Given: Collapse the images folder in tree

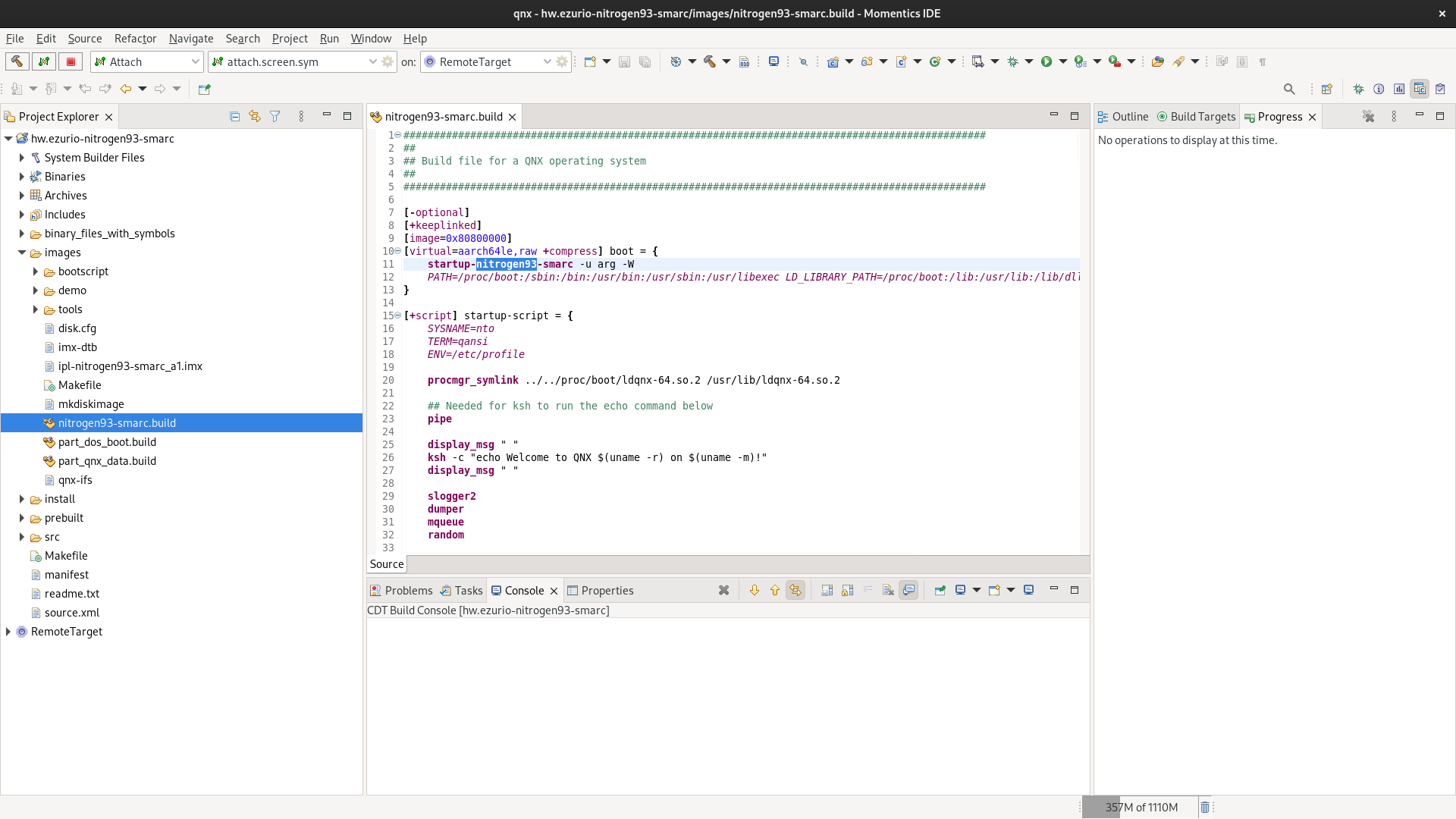Looking at the screenshot, I should tap(21, 253).
